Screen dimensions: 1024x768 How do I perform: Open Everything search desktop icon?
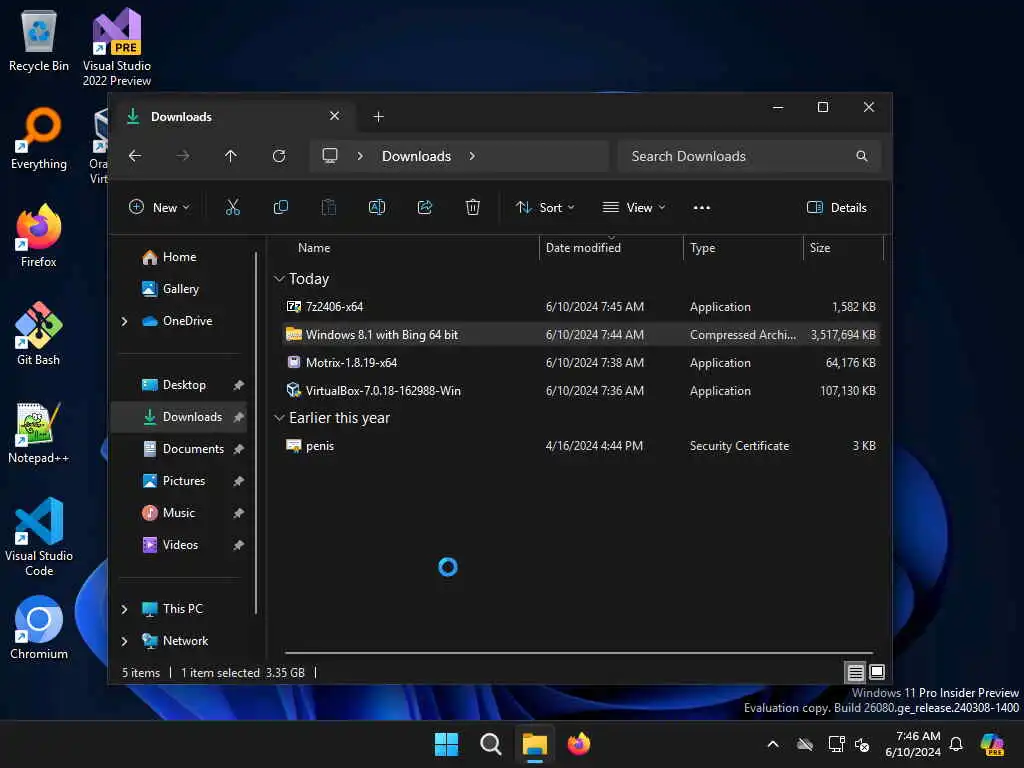[39, 138]
